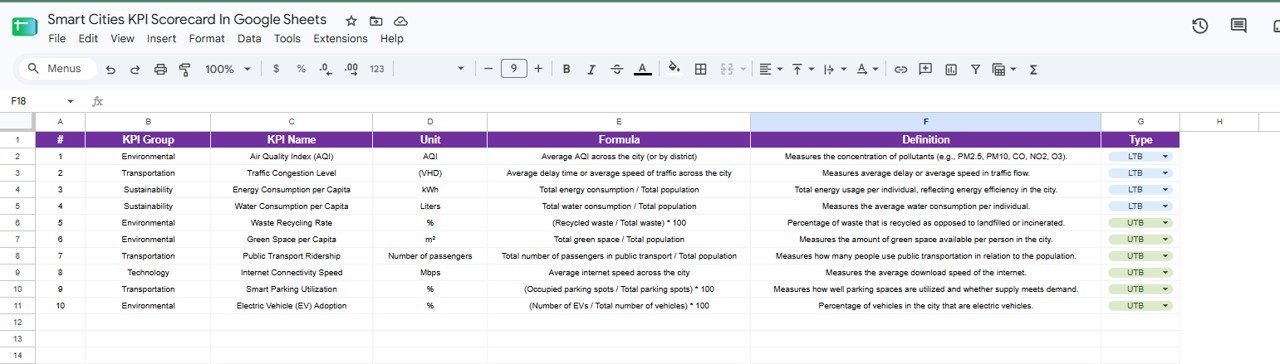
Task: Open the vertical align dropdown
Action: pyautogui.click(x=802, y=69)
